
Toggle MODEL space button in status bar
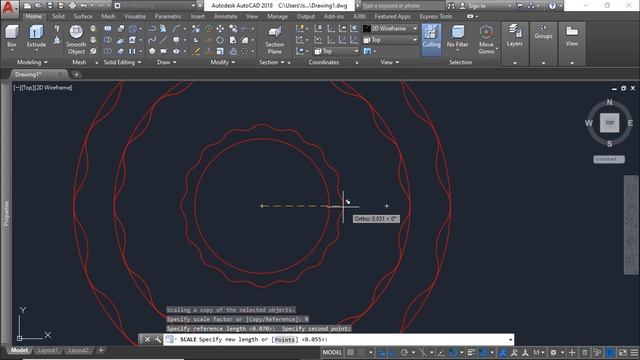[x=332, y=352]
